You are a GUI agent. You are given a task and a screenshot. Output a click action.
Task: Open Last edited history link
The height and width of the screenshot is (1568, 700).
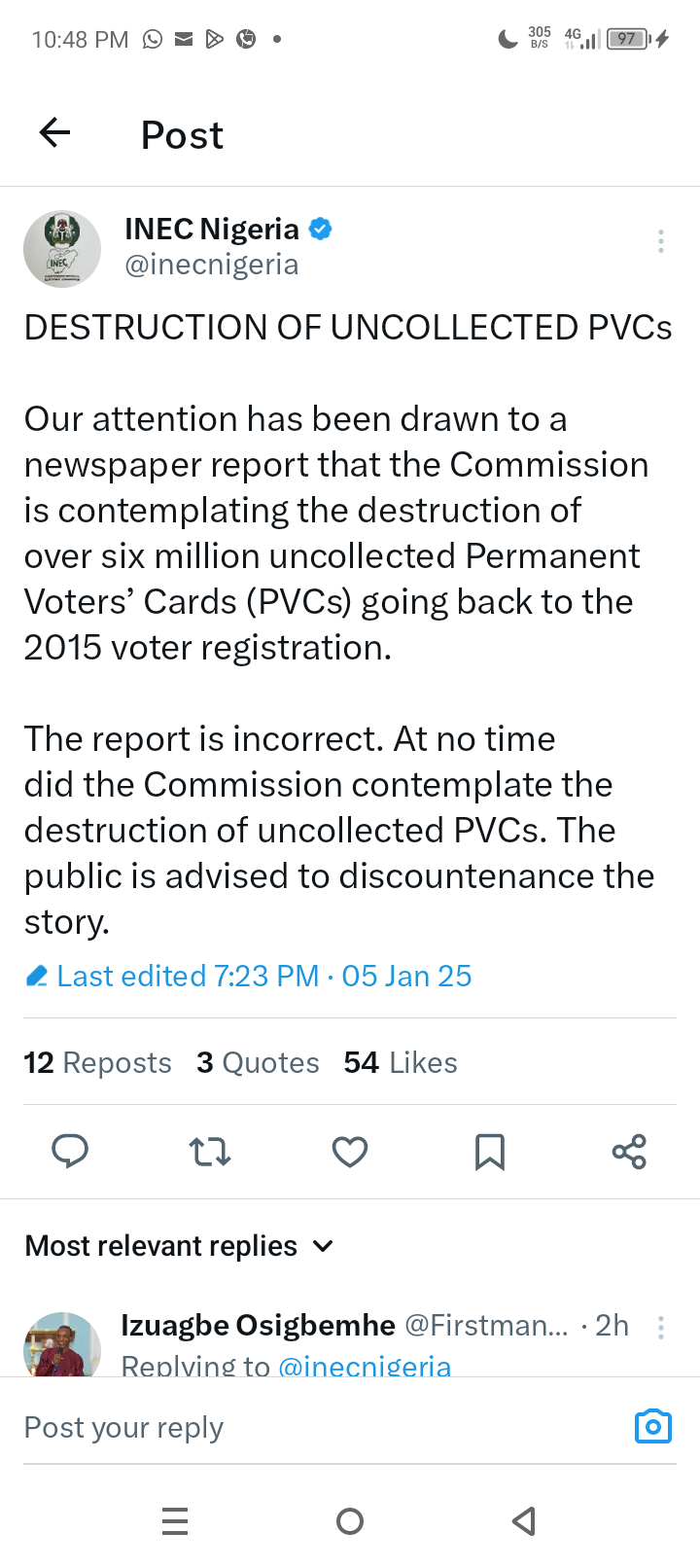coord(248,976)
